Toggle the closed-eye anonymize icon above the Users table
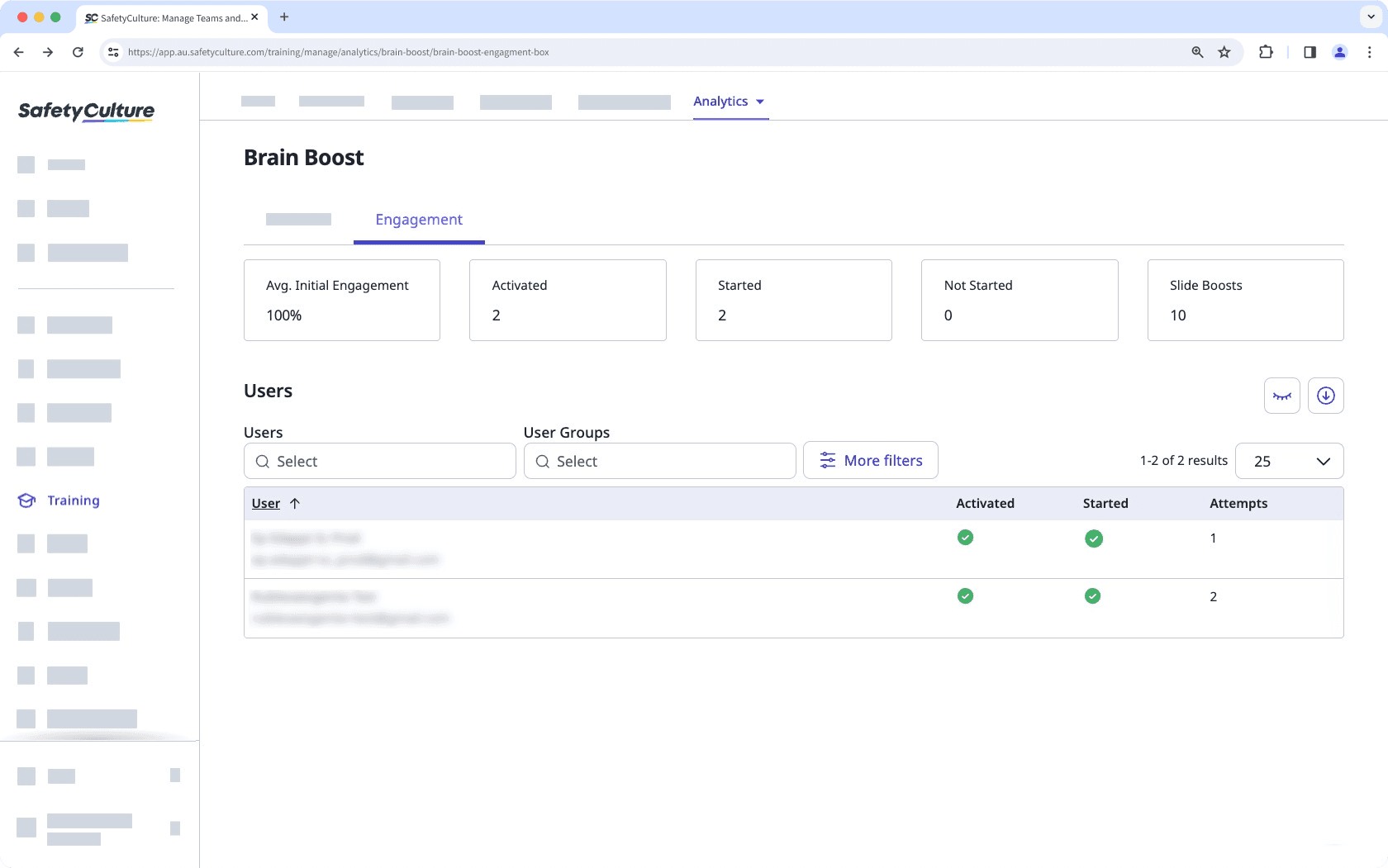1388x868 pixels. [1281, 396]
